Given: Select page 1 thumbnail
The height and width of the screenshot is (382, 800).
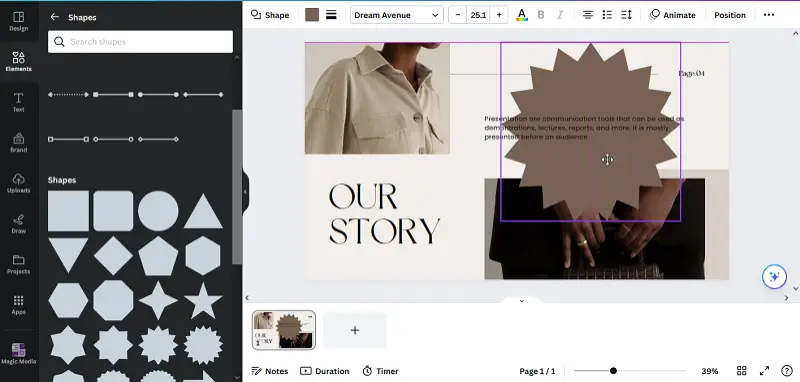Looking at the screenshot, I should pyautogui.click(x=284, y=330).
